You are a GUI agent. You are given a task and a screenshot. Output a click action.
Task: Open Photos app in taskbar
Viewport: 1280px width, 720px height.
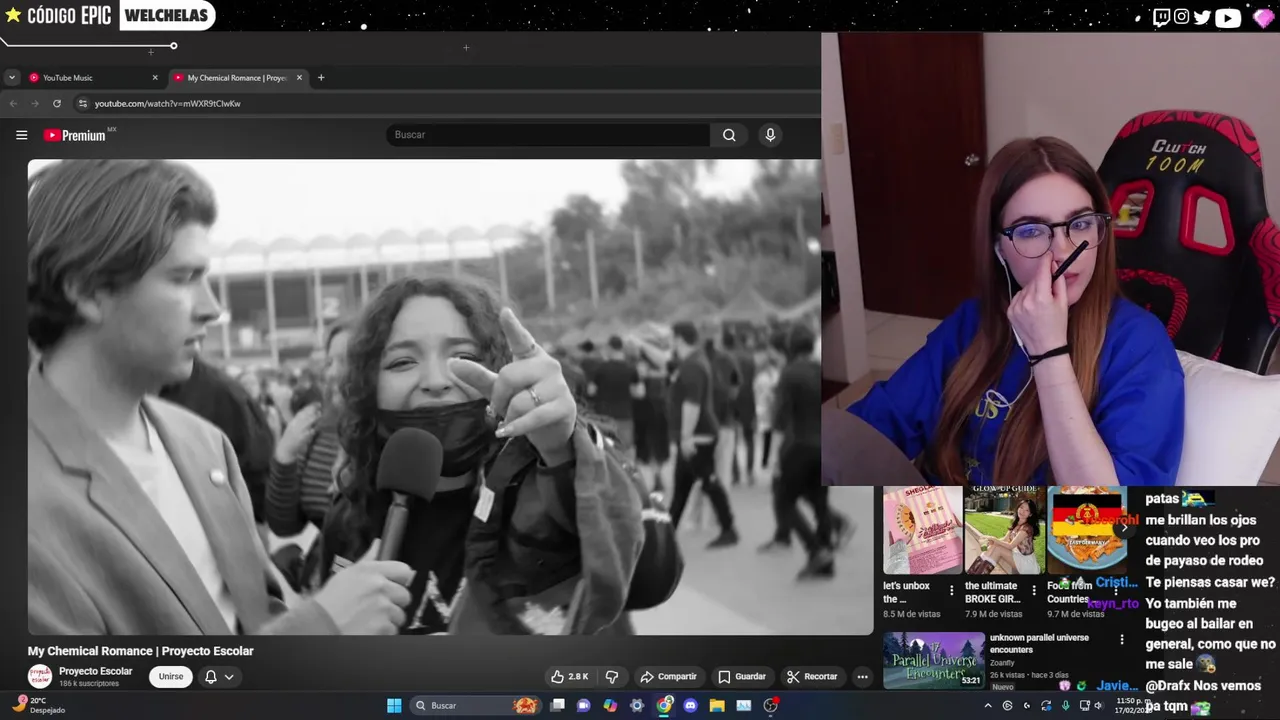[x=744, y=706]
